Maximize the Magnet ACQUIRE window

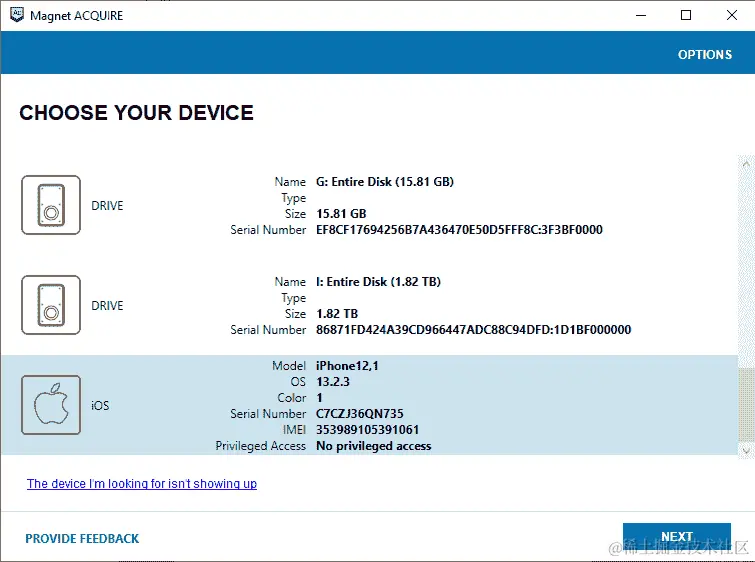686,15
